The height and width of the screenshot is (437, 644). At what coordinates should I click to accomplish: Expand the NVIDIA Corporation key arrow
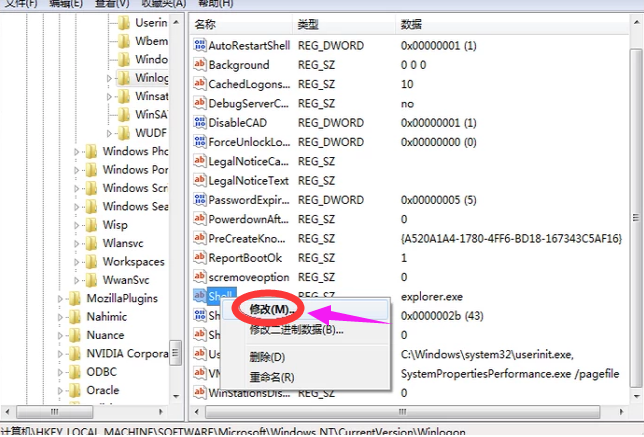[x=60, y=353]
